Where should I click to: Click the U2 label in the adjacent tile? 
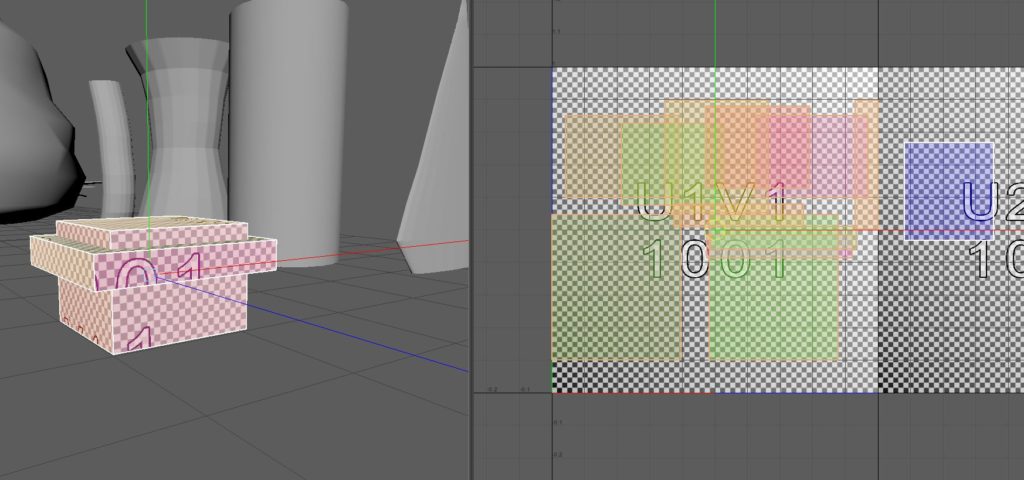pyautogui.click(x=992, y=203)
